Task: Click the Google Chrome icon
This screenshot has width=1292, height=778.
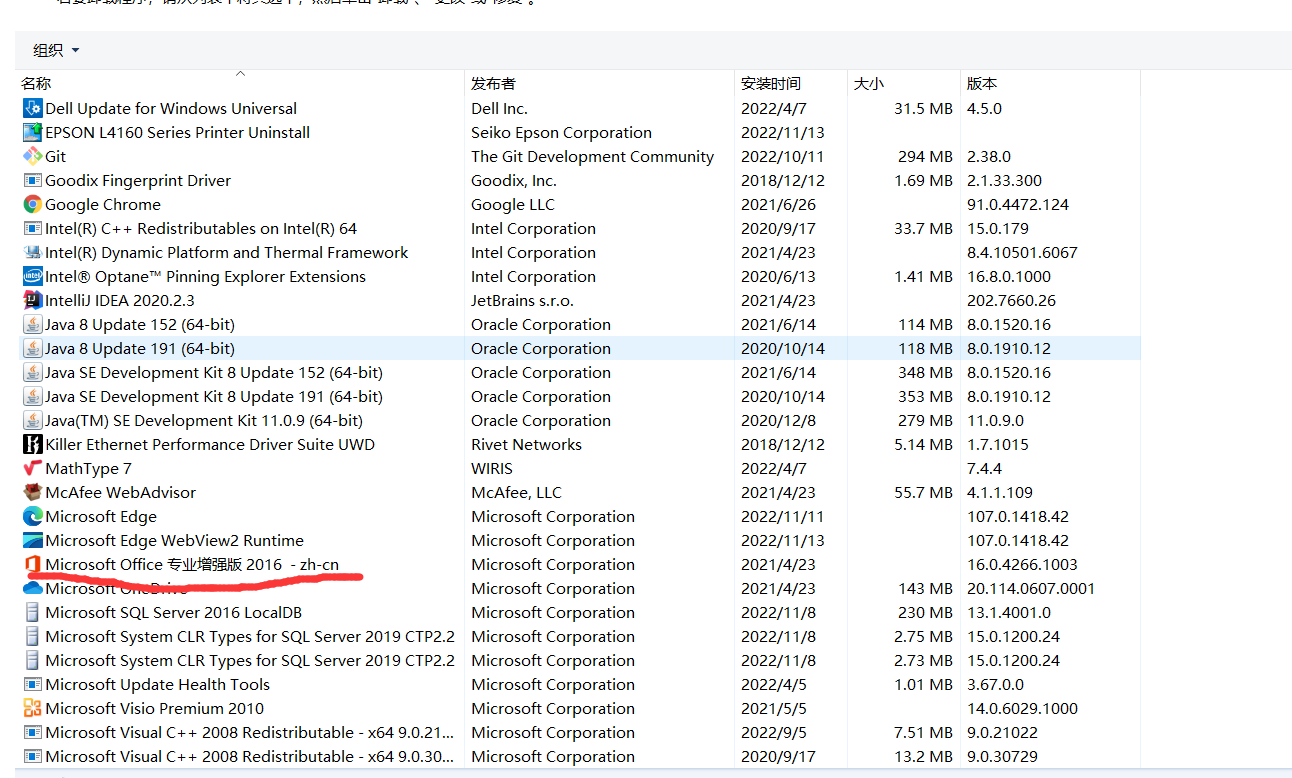Action: click(32, 204)
